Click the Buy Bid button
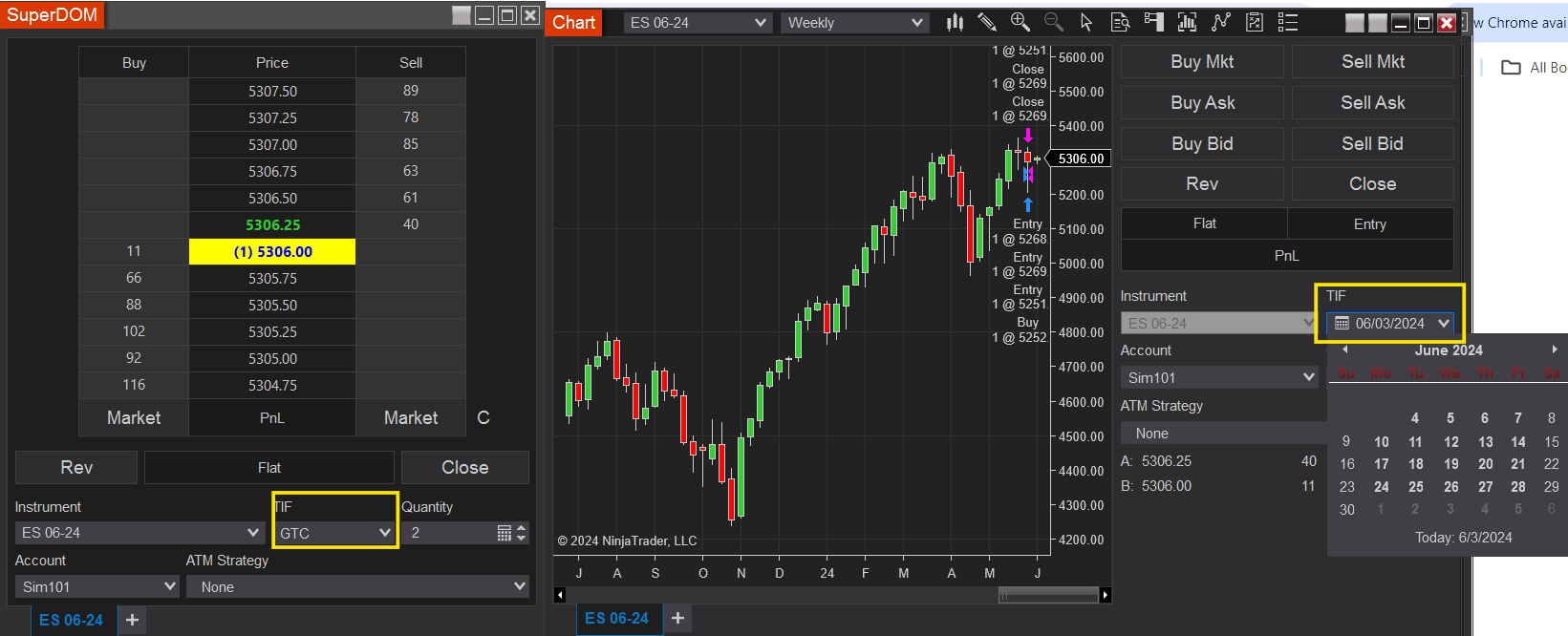Screen dimensions: 1568x636 (1202, 143)
